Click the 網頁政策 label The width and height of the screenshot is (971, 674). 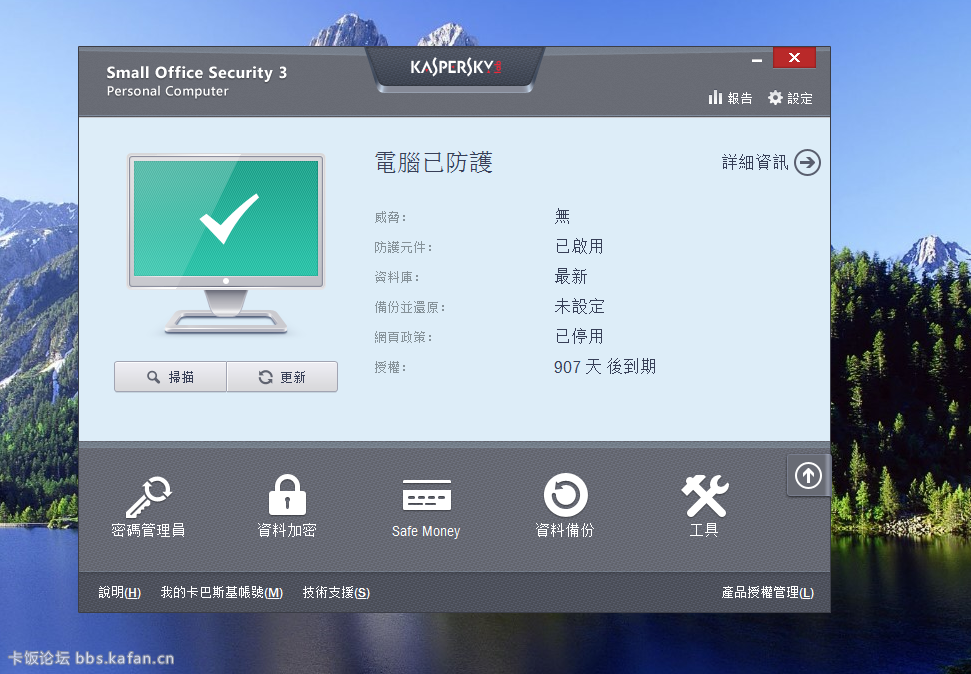(x=403, y=337)
